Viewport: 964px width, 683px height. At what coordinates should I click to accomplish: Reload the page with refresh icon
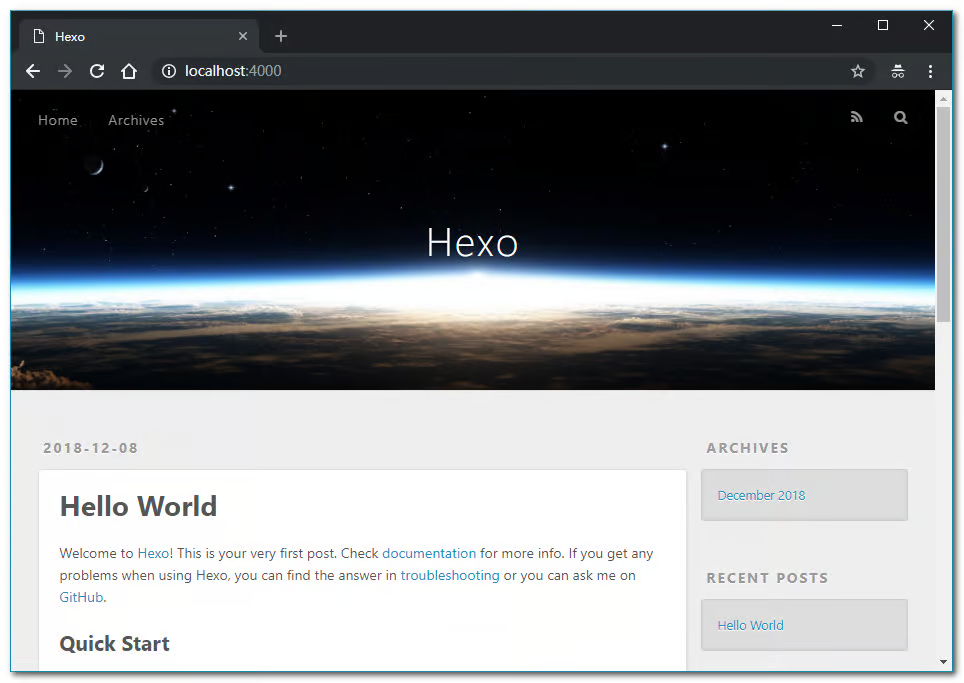click(x=97, y=71)
